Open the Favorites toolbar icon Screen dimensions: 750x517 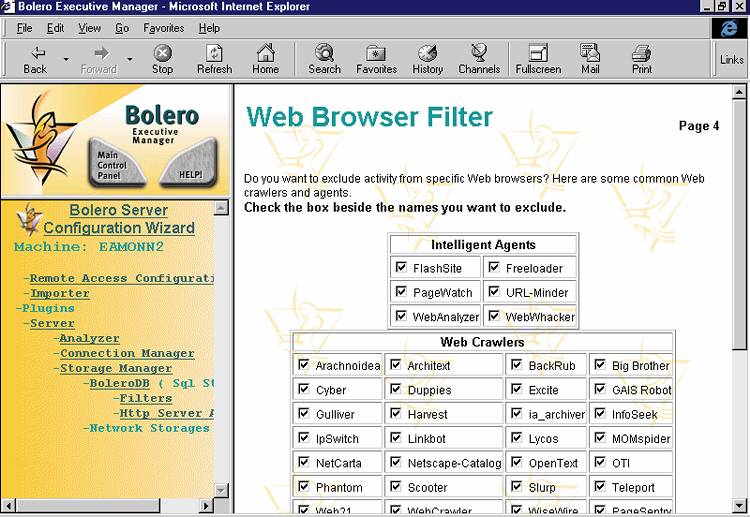[376, 59]
